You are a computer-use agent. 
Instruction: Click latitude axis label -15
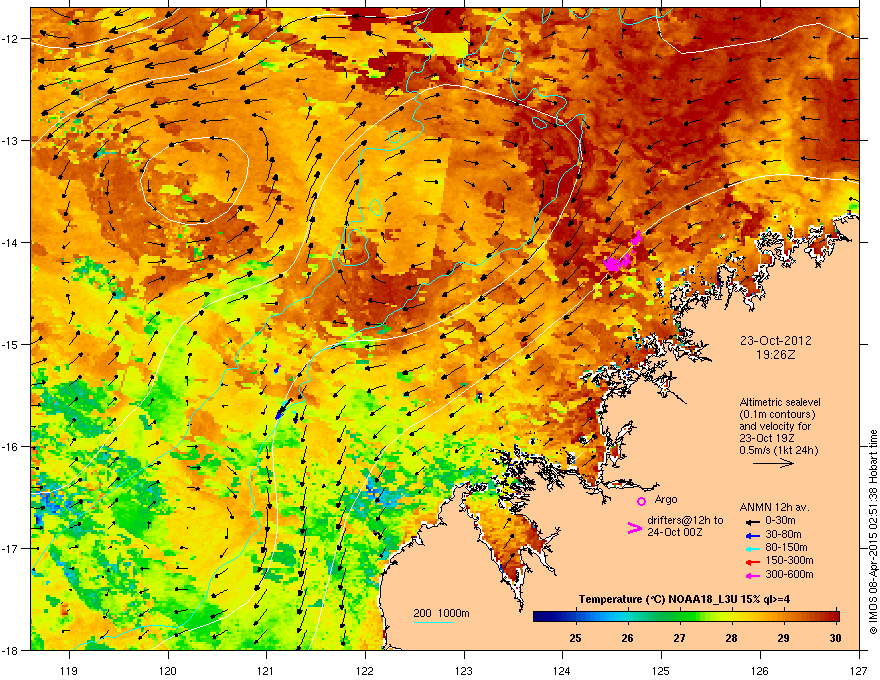[11, 344]
